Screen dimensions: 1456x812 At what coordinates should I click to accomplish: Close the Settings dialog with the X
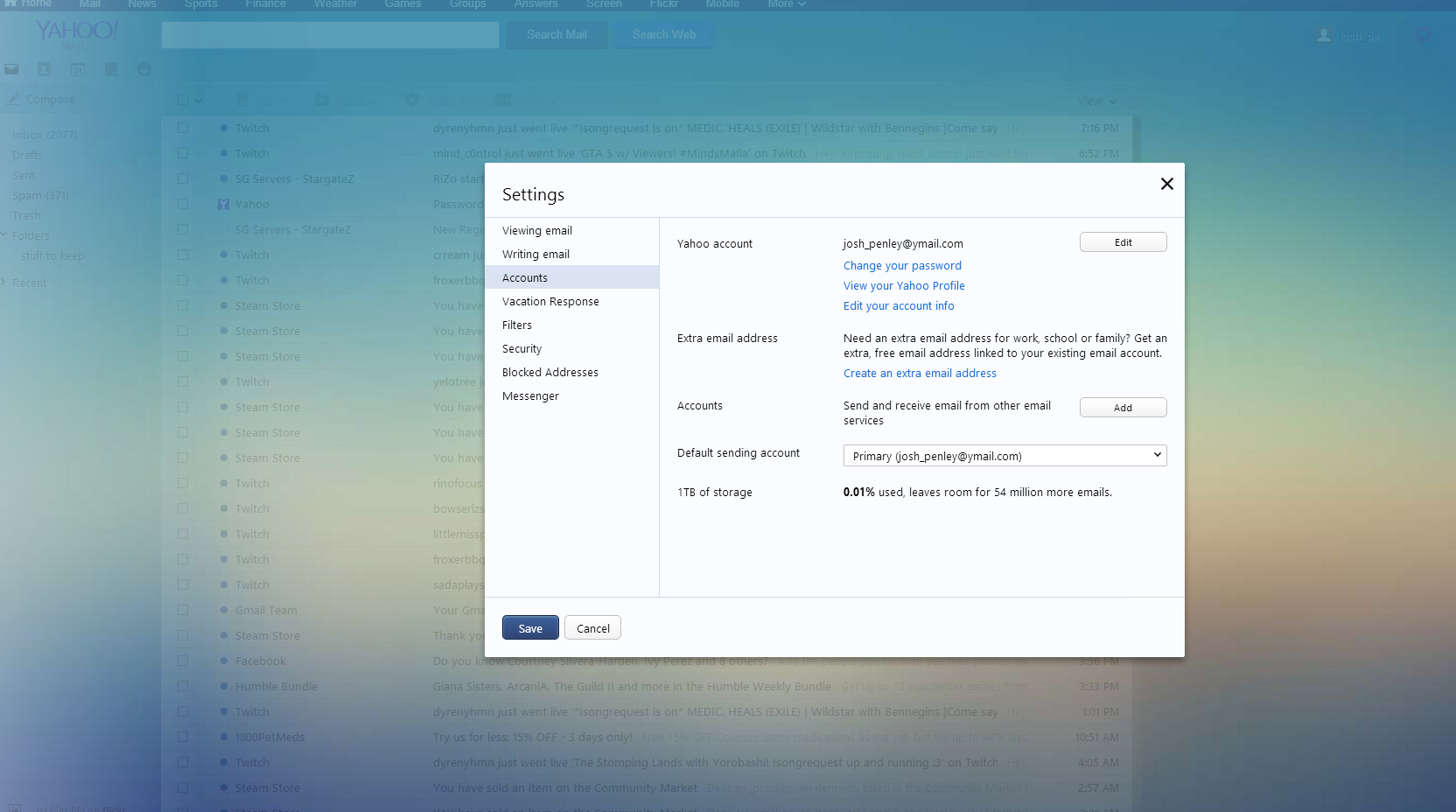point(1166,184)
